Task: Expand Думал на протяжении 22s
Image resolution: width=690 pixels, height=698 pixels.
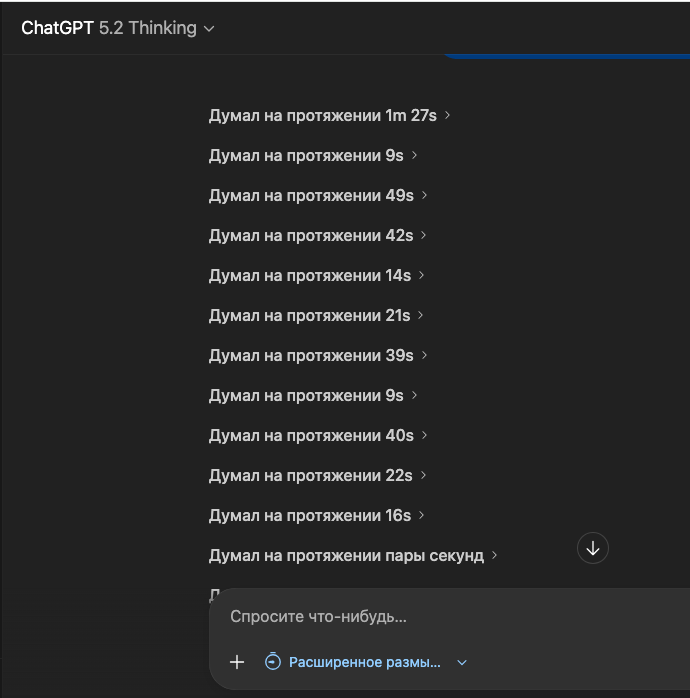Action: point(310,475)
